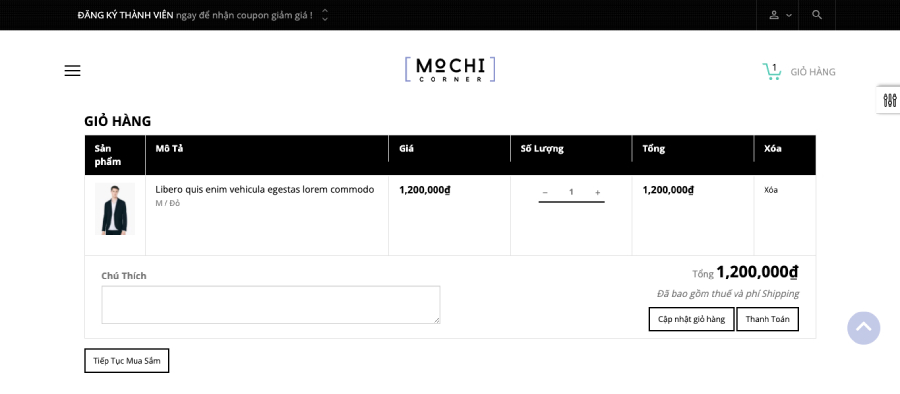Click the jacket product thumbnail
The image size is (900, 394).
(x=115, y=208)
